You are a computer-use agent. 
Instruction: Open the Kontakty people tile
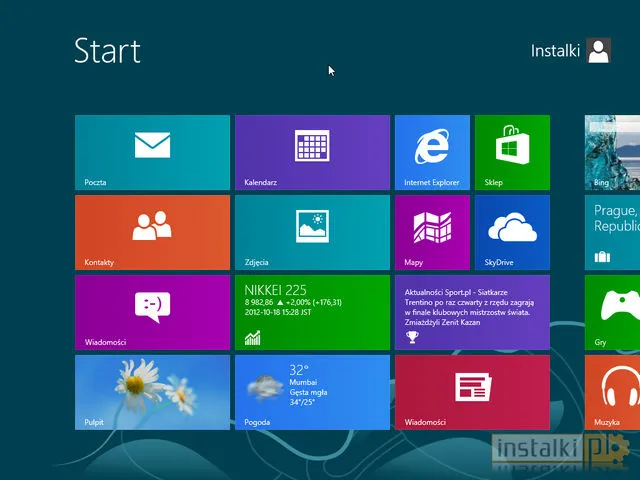coord(152,232)
